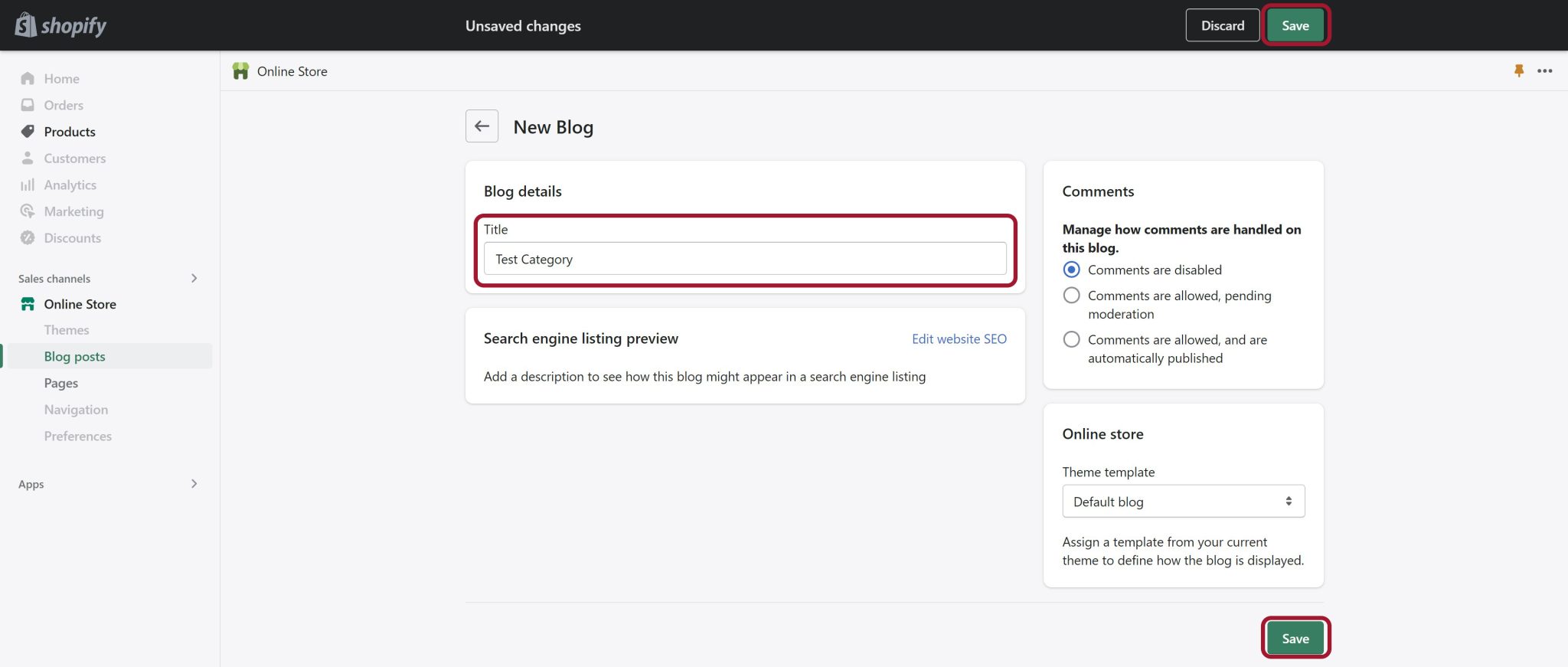Click the Title input field

click(745, 259)
